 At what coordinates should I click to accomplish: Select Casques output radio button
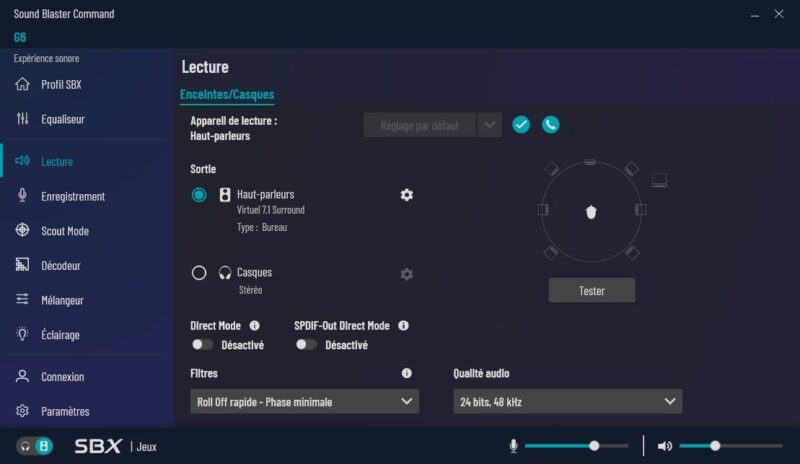[x=199, y=273]
